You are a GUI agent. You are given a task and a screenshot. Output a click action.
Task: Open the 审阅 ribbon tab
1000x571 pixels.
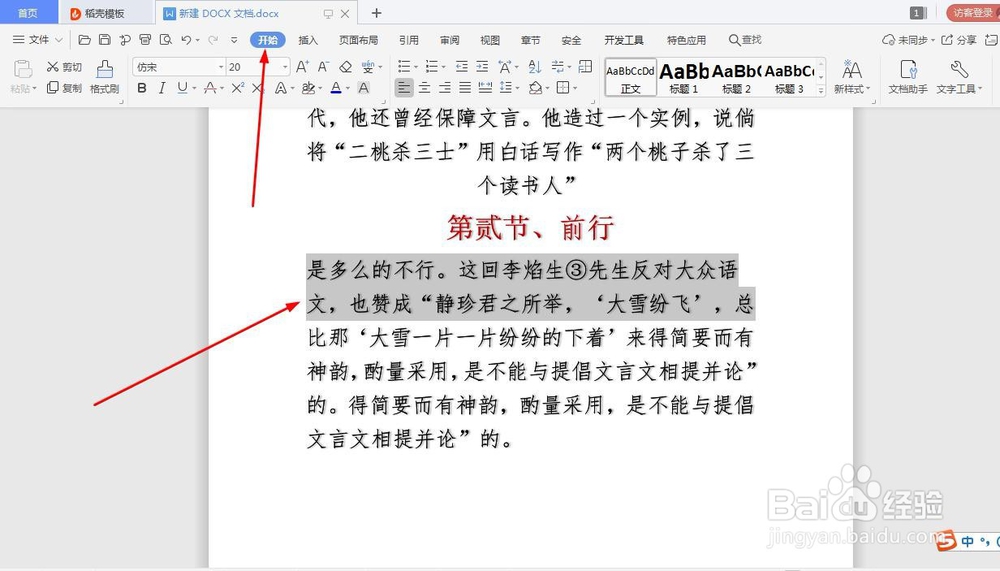pyautogui.click(x=450, y=40)
